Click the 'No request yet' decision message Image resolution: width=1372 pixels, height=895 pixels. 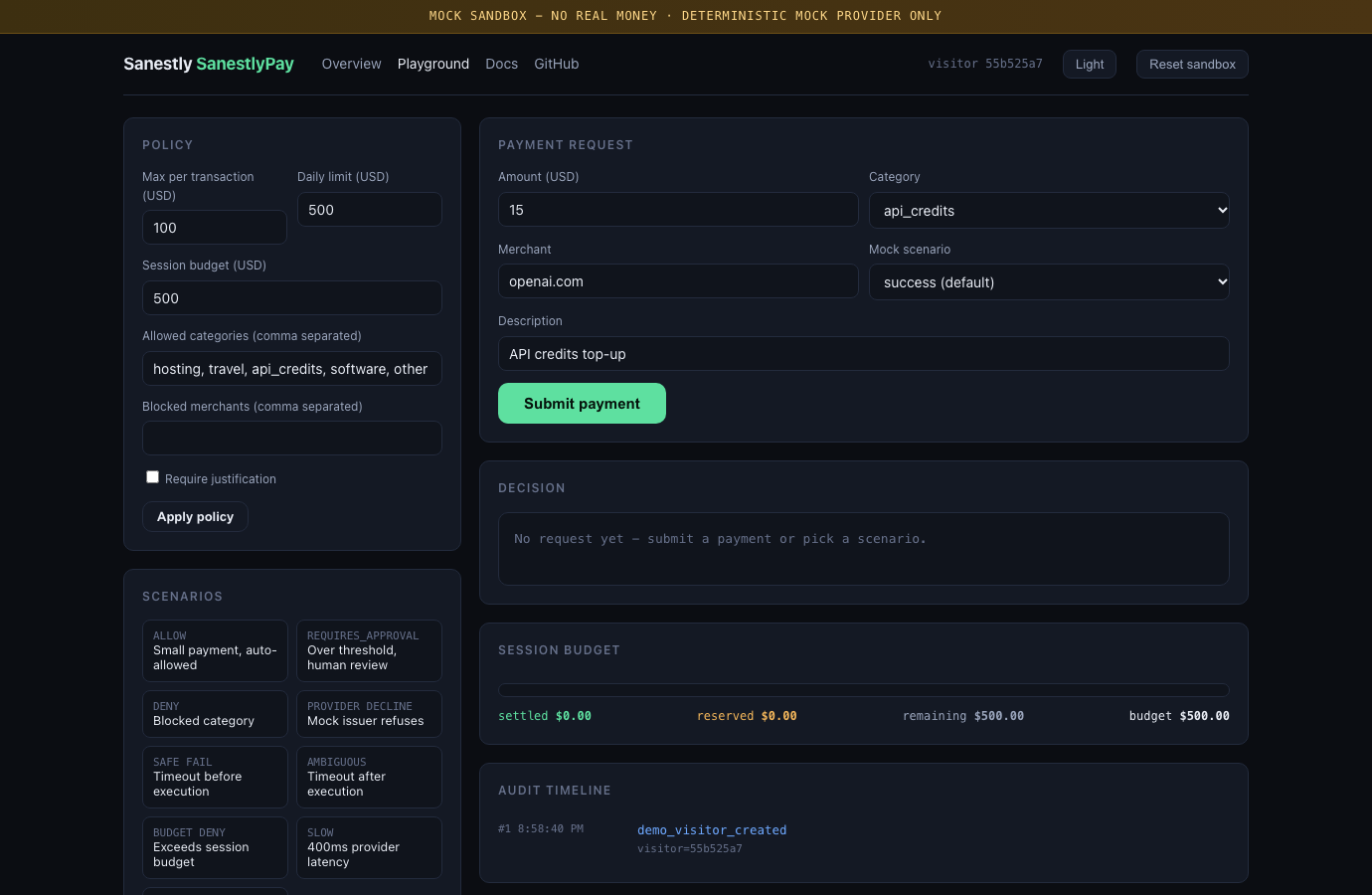pos(720,539)
